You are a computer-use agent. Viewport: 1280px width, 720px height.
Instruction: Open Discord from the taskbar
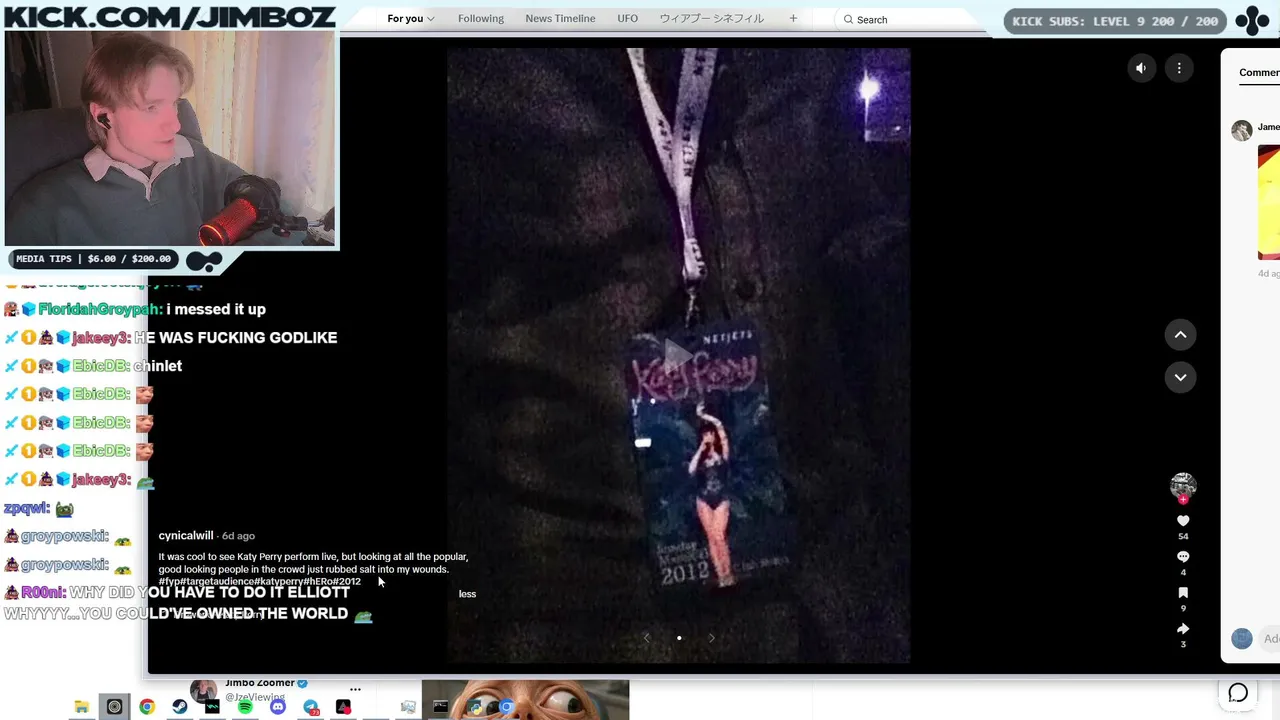click(278, 707)
